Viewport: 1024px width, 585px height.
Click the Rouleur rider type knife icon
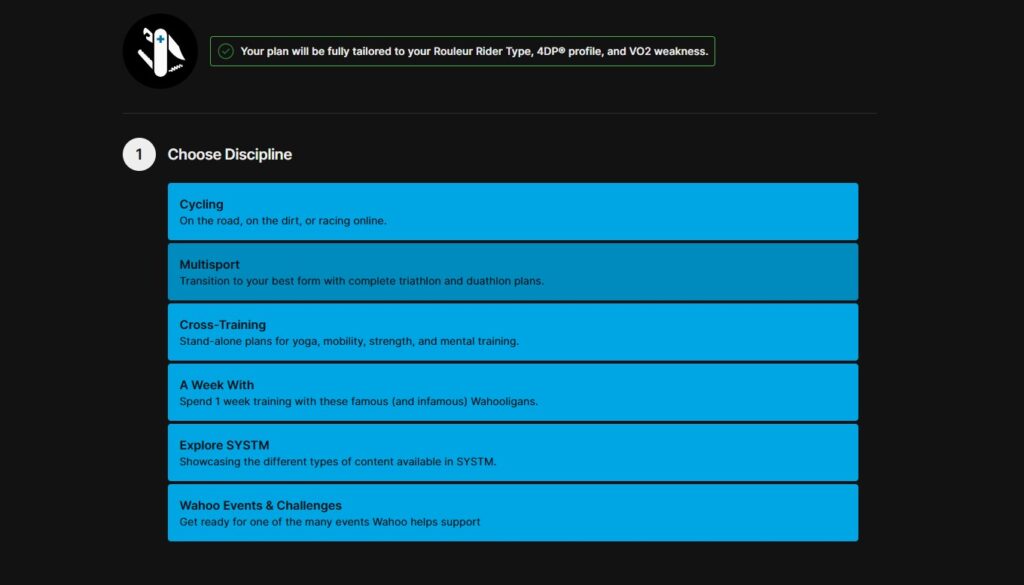click(x=160, y=51)
